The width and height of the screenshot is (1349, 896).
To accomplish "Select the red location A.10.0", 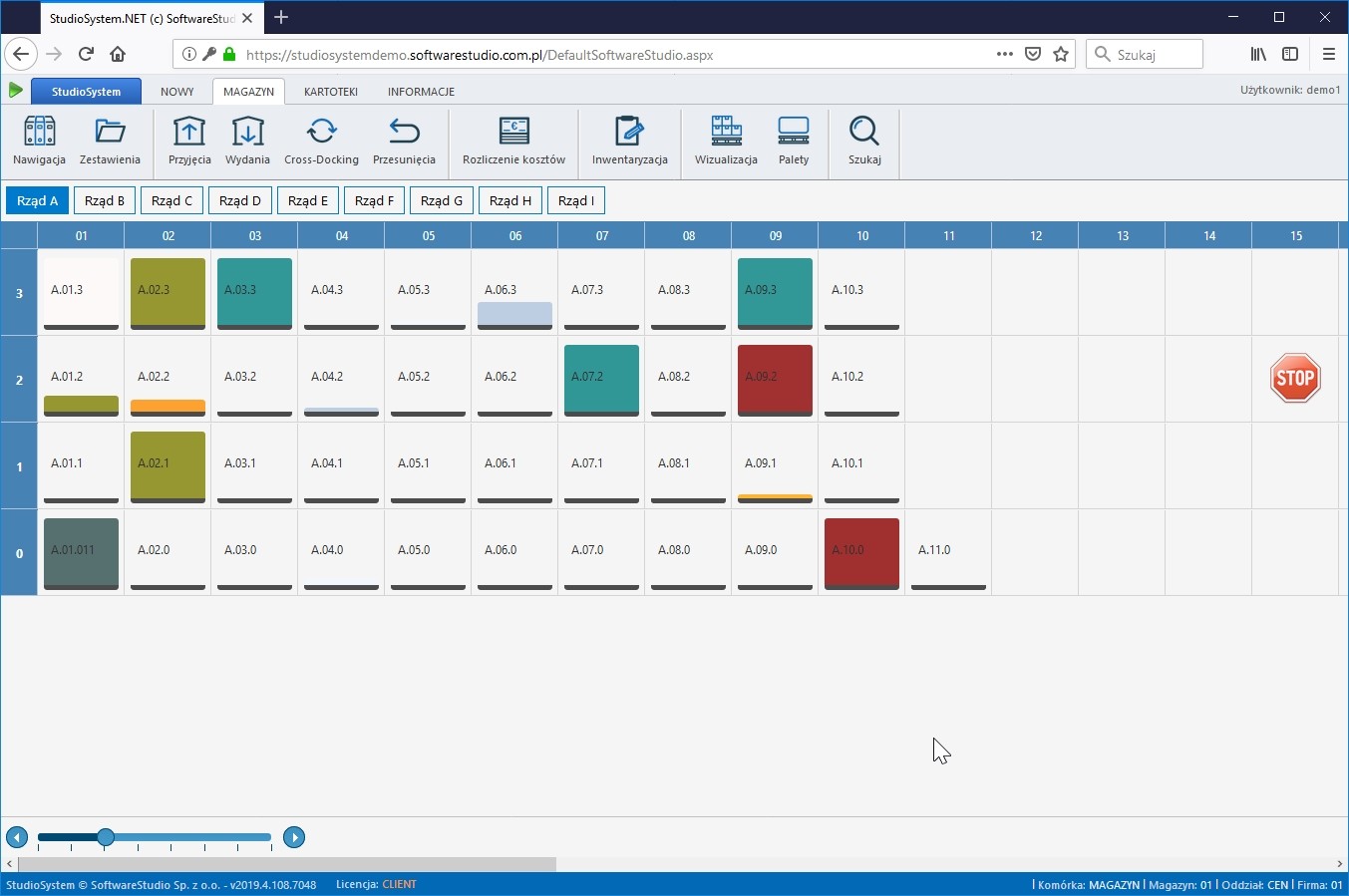I will (861, 553).
